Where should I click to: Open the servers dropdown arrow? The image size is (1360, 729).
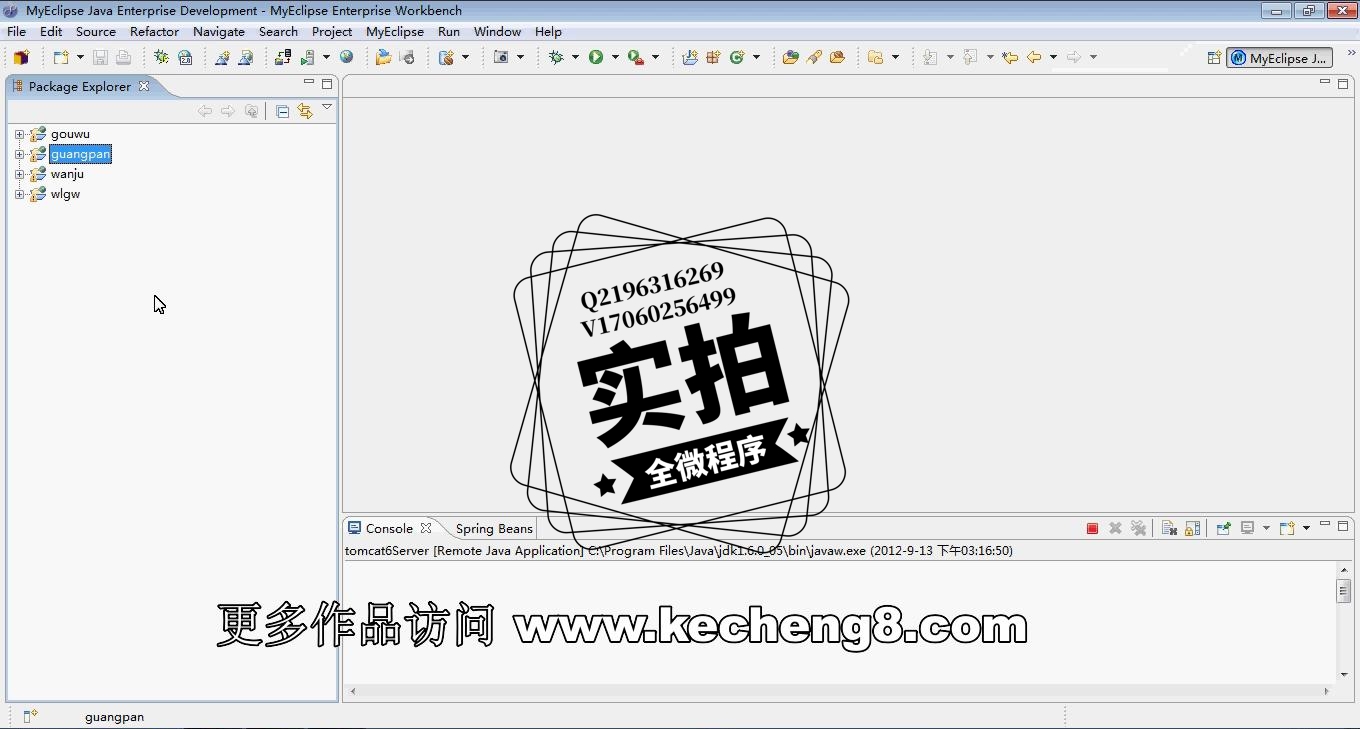tap(326, 57)
